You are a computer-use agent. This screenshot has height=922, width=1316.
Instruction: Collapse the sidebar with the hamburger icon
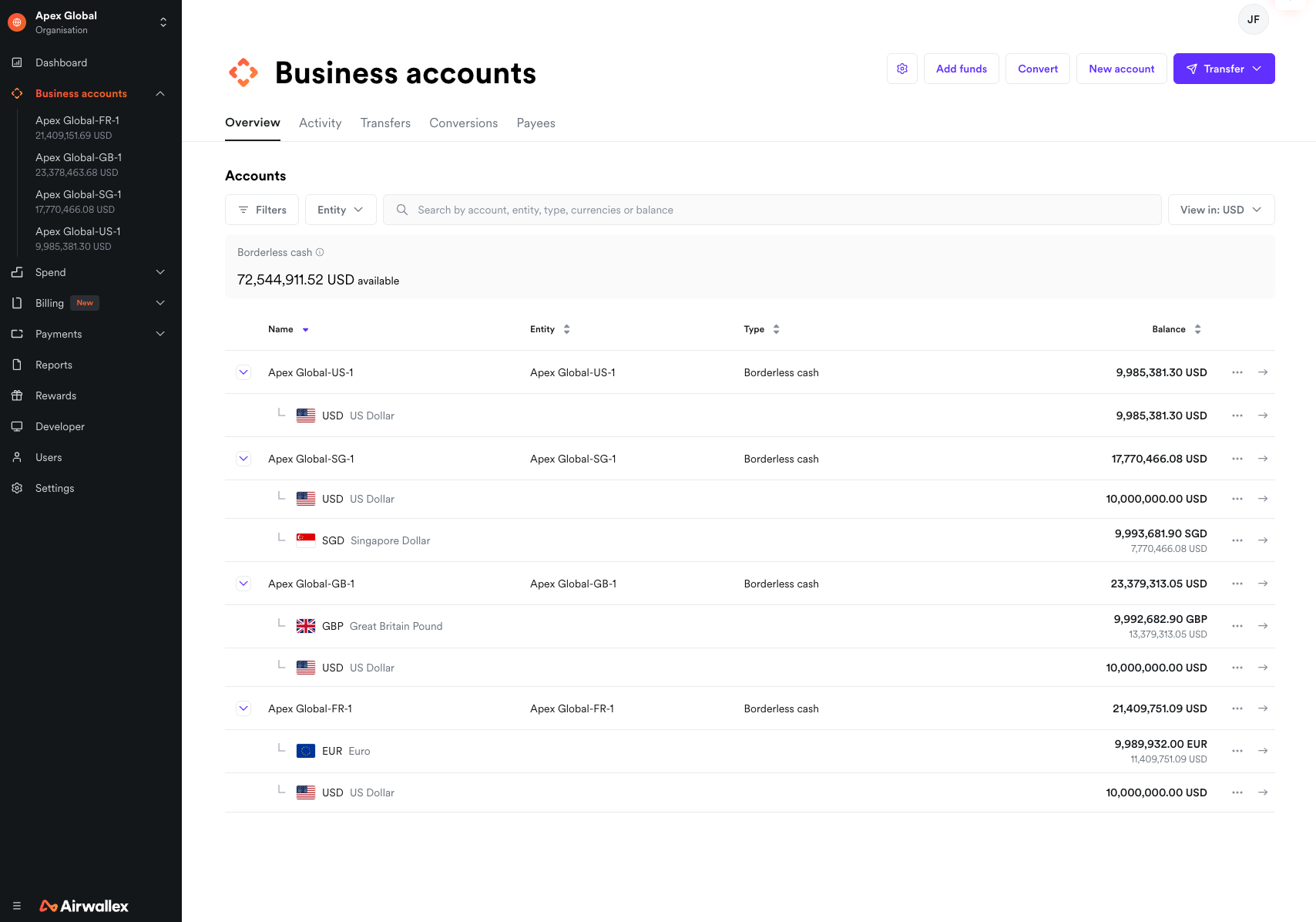pyautogui.click(x=17, y=906)
